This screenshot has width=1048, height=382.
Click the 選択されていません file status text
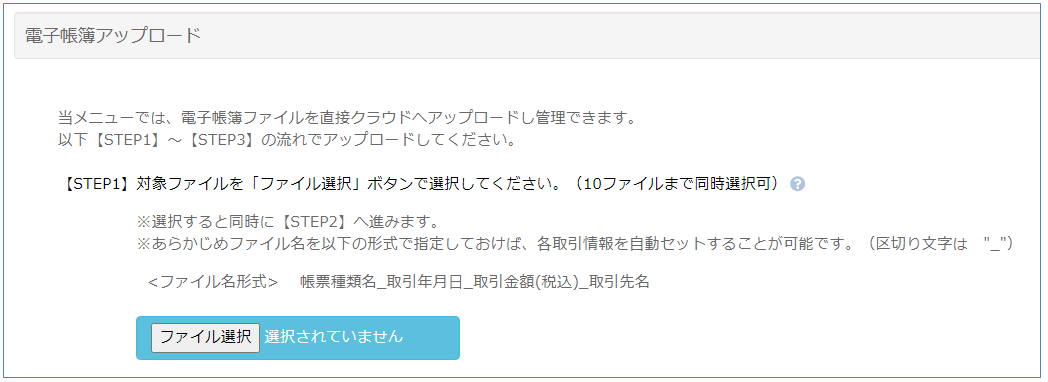click(334, 337)
